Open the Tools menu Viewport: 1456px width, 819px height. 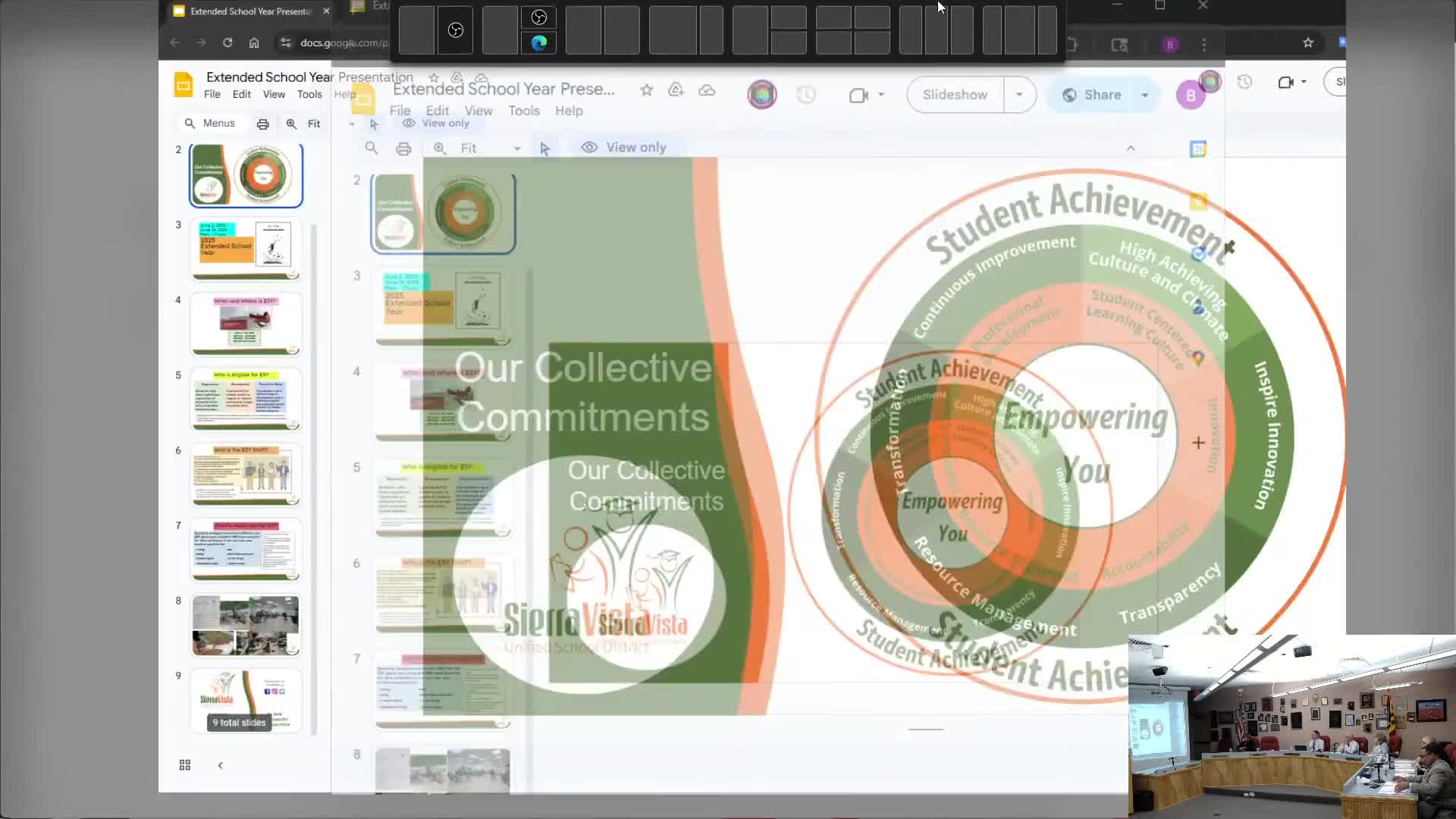coord(309,94)
